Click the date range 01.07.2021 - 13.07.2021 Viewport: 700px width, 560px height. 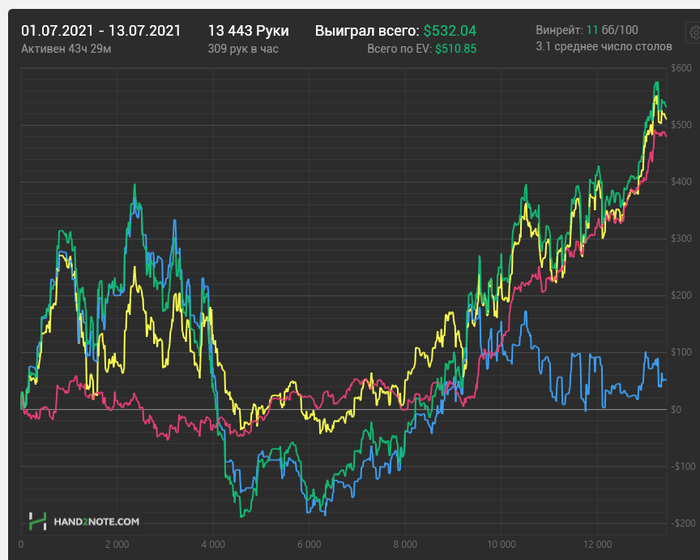101,31
